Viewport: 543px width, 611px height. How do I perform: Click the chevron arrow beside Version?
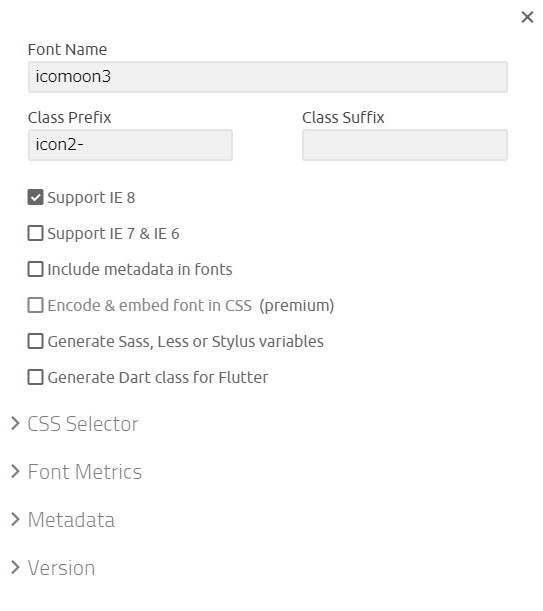[15, 567]
